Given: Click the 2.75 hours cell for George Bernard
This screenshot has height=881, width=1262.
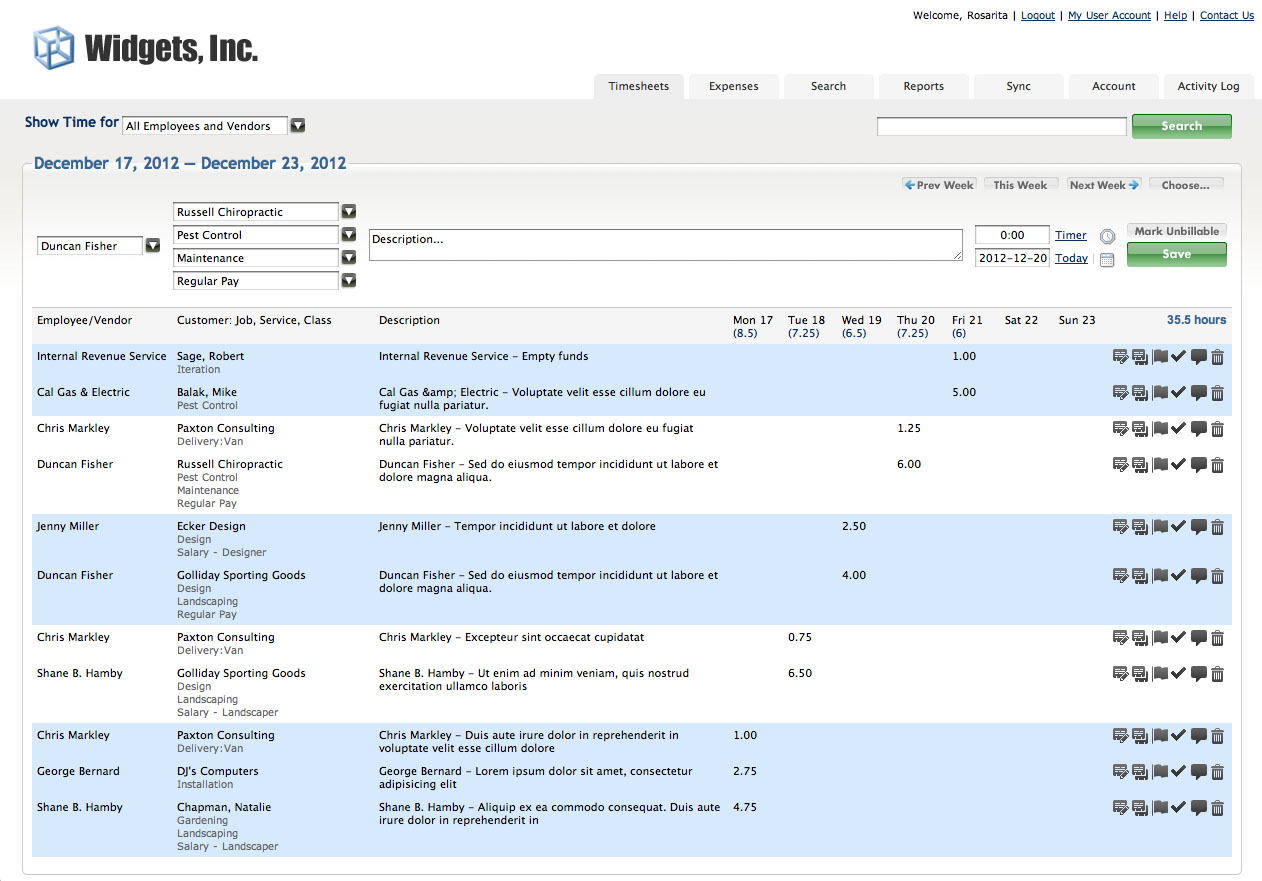Looking at the screenshot, I should (x=745, y=771).
